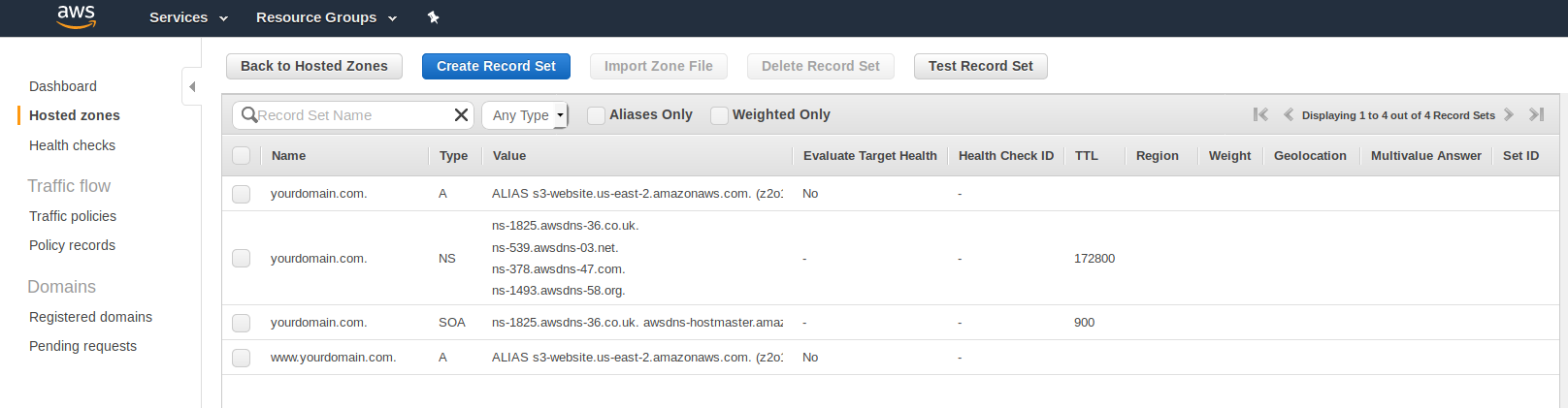Click the Back to Hosted Zones button

314,66
